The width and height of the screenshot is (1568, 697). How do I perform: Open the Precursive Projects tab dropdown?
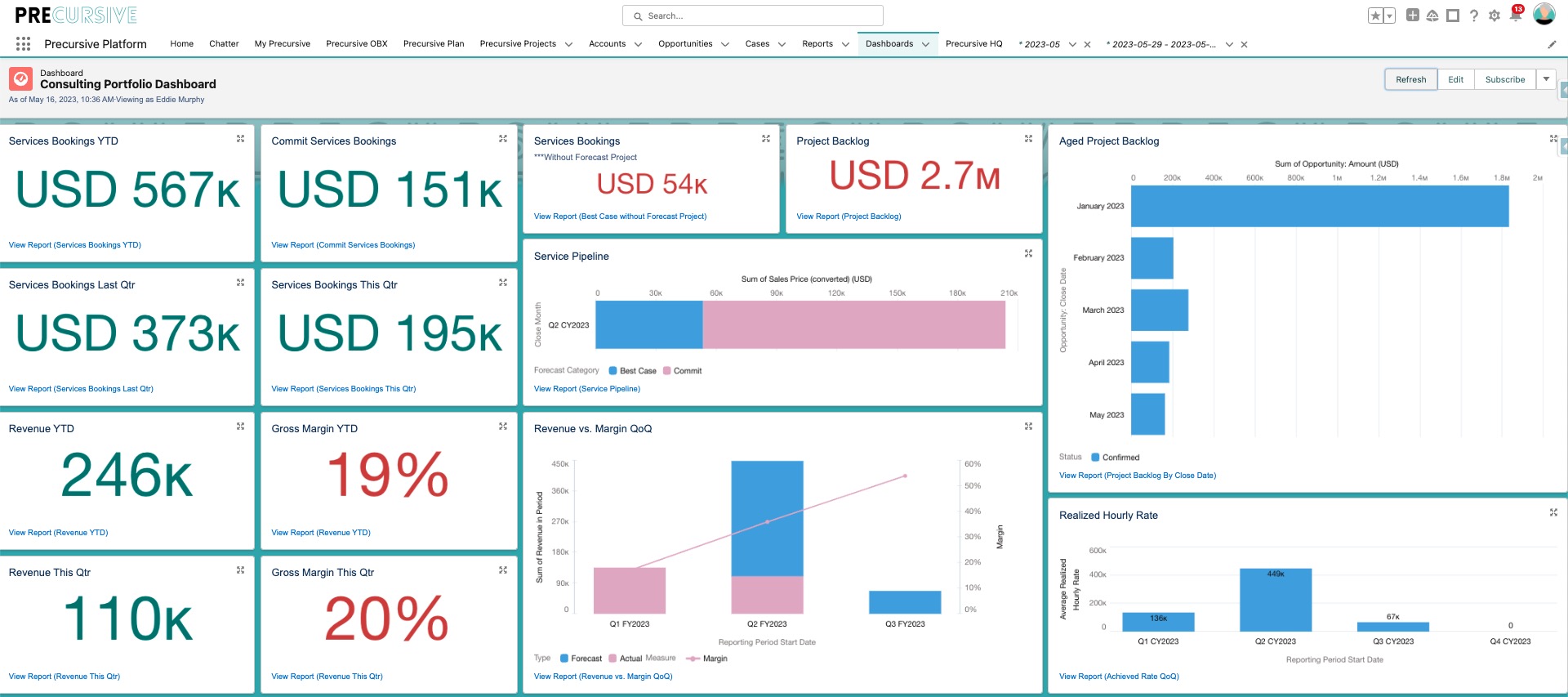coord(568,45)
